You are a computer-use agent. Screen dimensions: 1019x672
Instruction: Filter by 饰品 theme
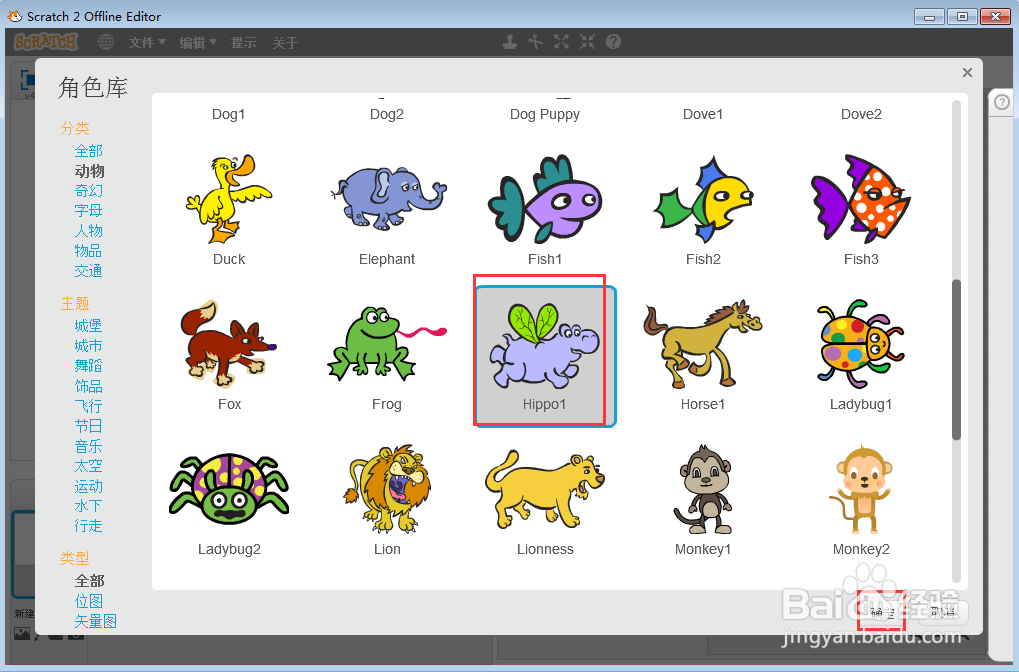click(88, 386)
